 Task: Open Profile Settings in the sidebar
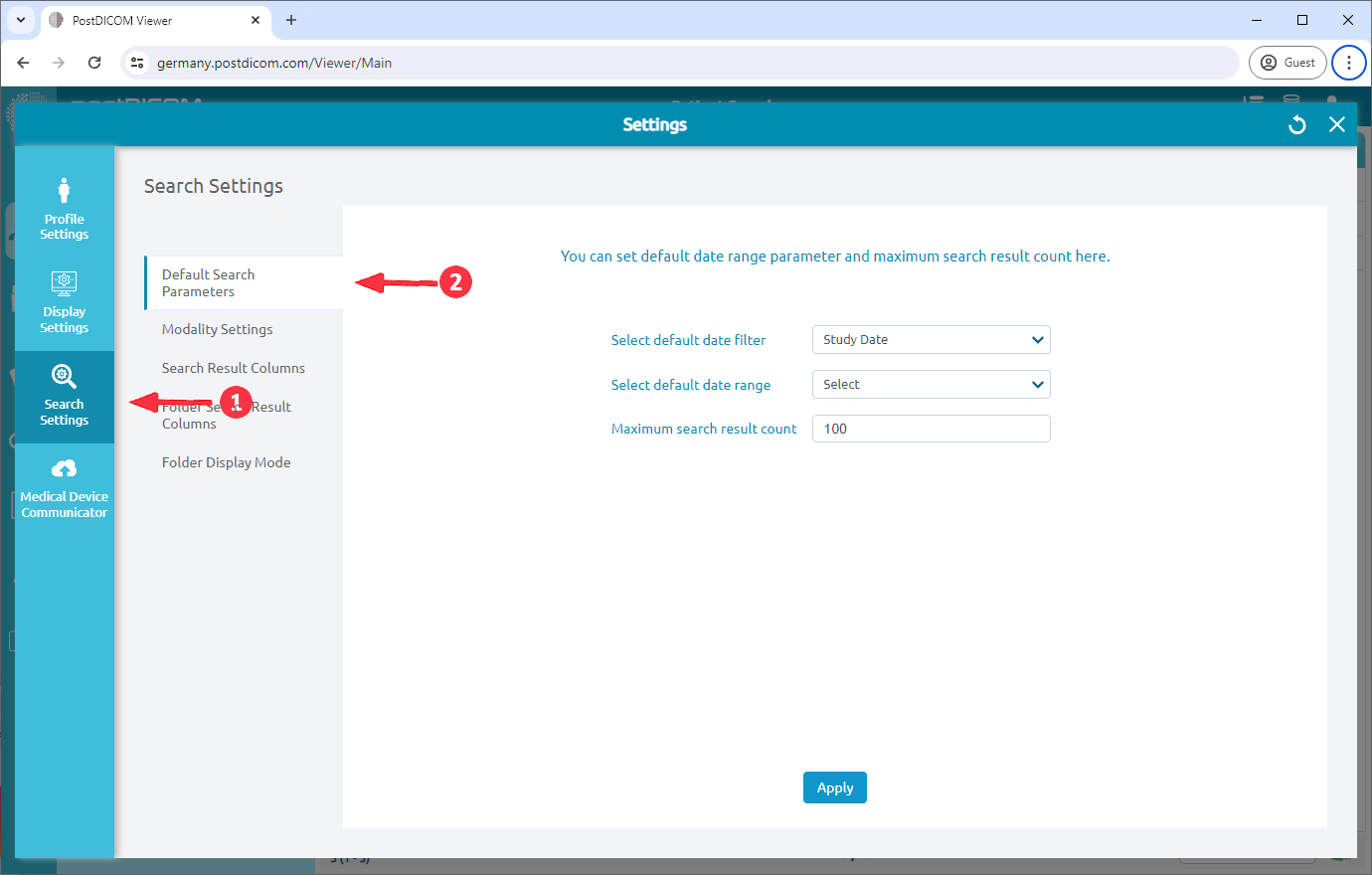coord(64,206)
